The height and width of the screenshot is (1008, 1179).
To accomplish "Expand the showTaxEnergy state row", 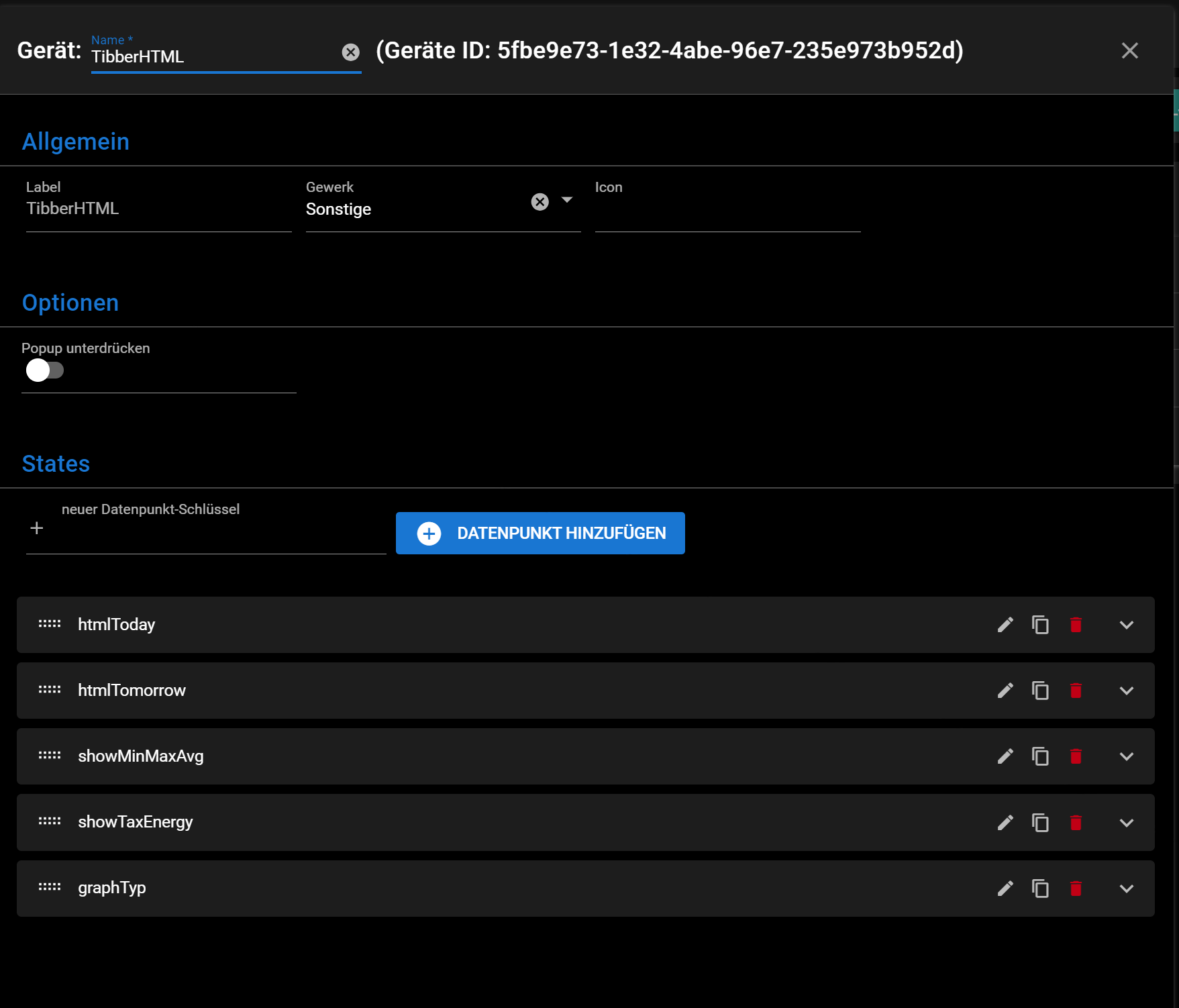I will 1126,823.
